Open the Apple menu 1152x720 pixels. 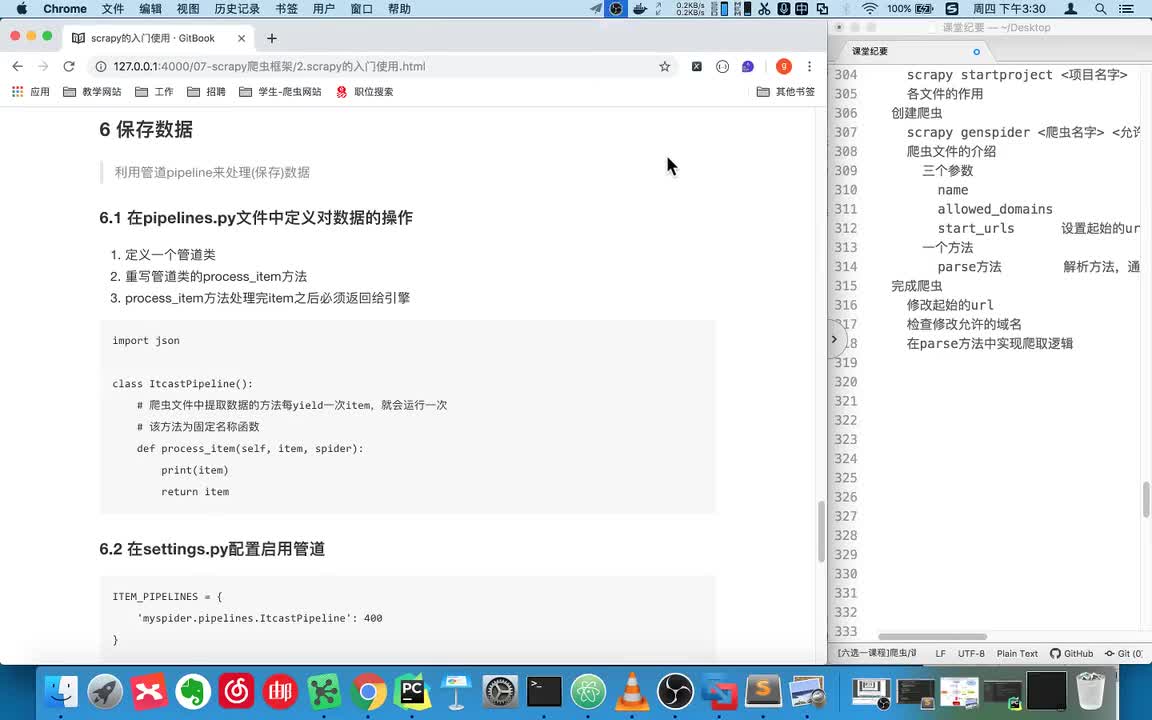[x=21, y=9]
